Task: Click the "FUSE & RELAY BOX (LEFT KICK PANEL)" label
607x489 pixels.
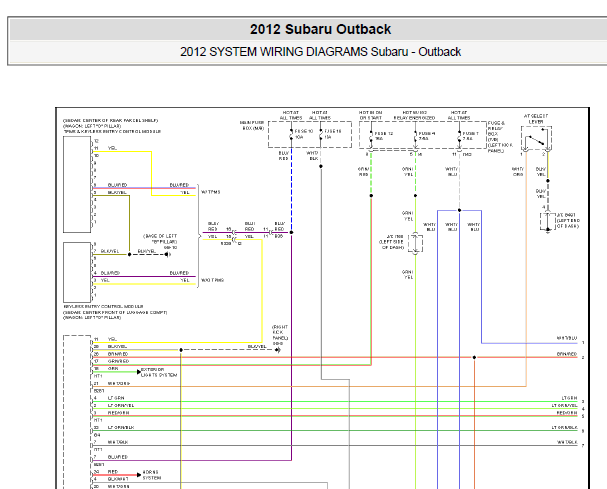Action: (500, 137)
